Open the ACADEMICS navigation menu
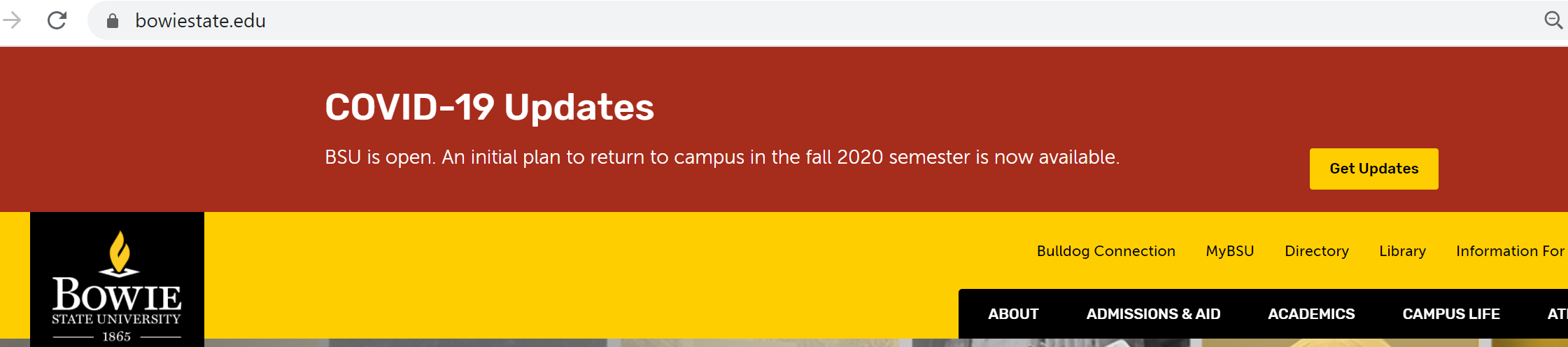This screenshot has width=1568, height=347. click(1311, 314)
